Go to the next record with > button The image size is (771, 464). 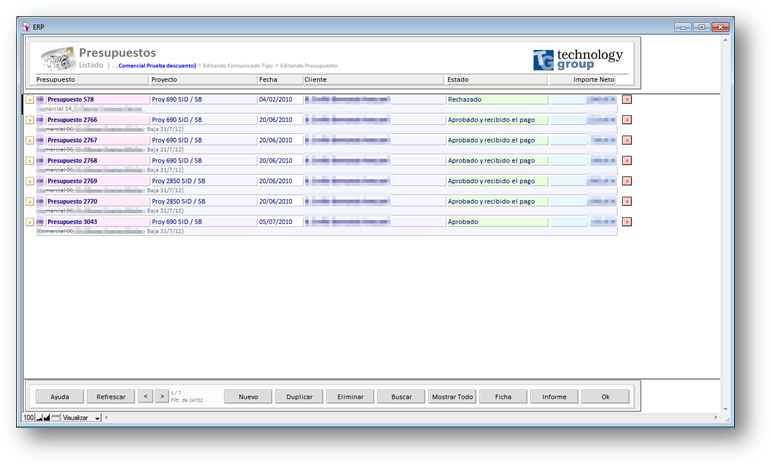(x=161, y=397)
